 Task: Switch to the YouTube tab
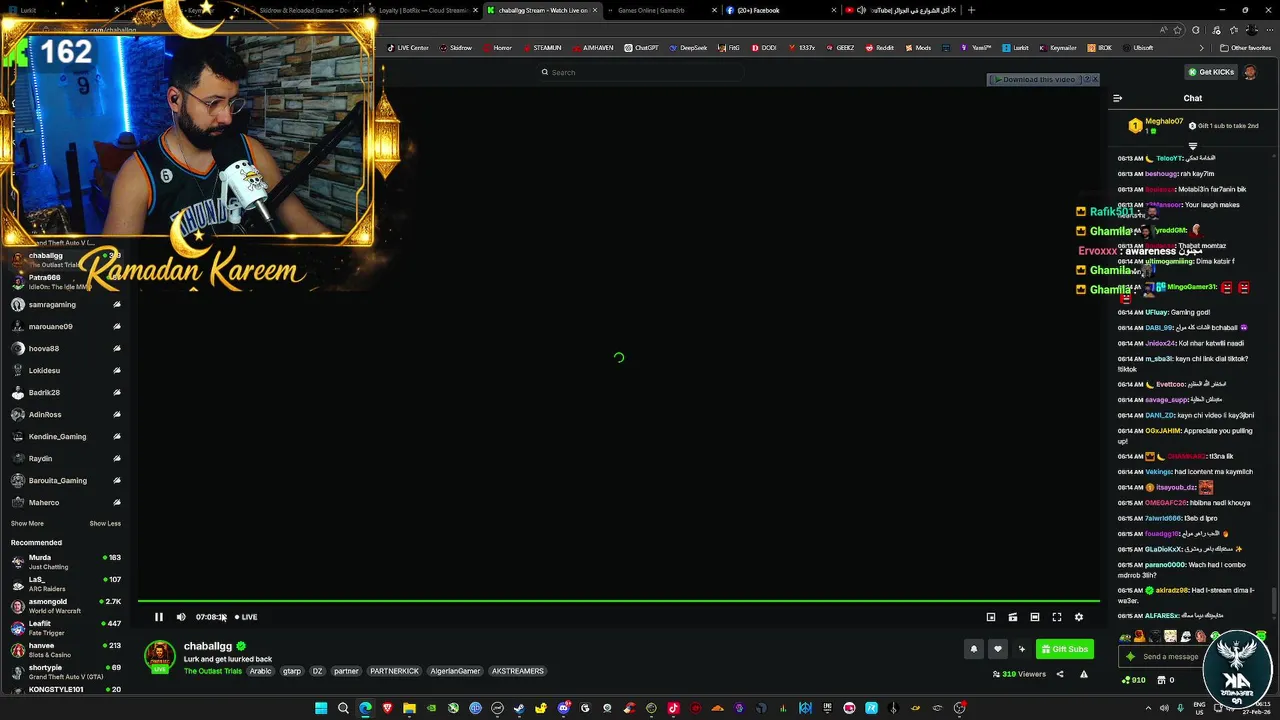tap(900, 10)
